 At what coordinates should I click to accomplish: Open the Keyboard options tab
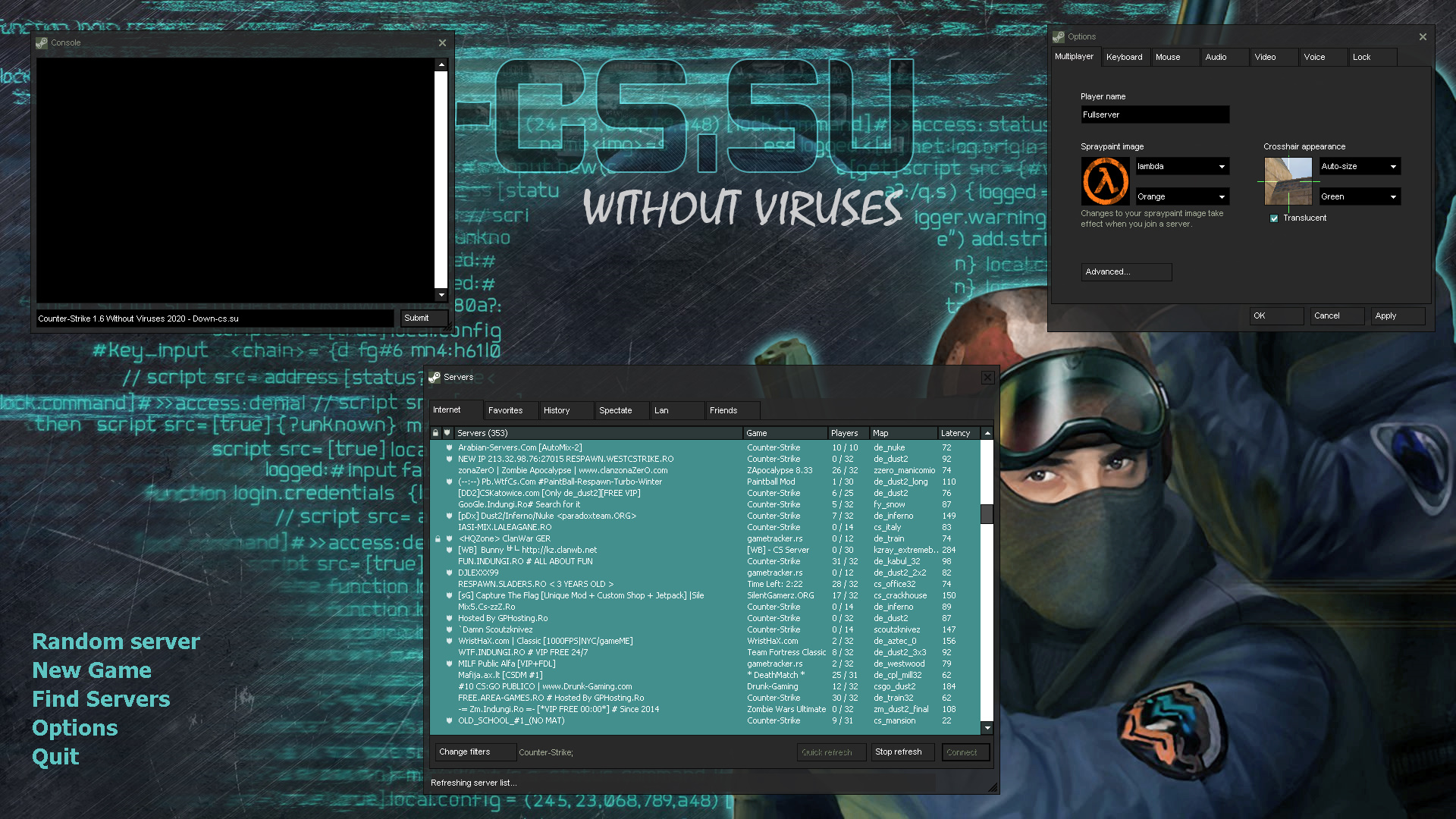point(1124,57)
